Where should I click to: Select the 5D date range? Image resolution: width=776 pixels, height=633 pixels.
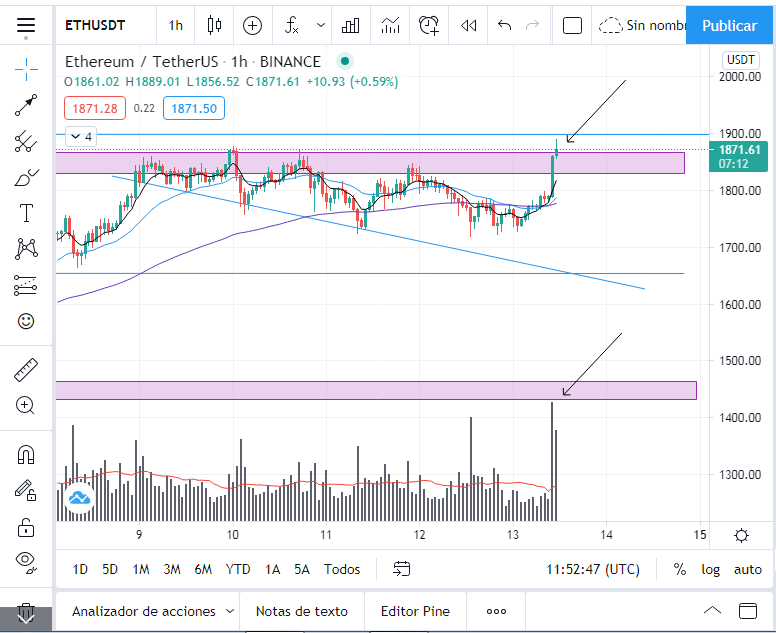pyautogui.click(x=110, y=569)
